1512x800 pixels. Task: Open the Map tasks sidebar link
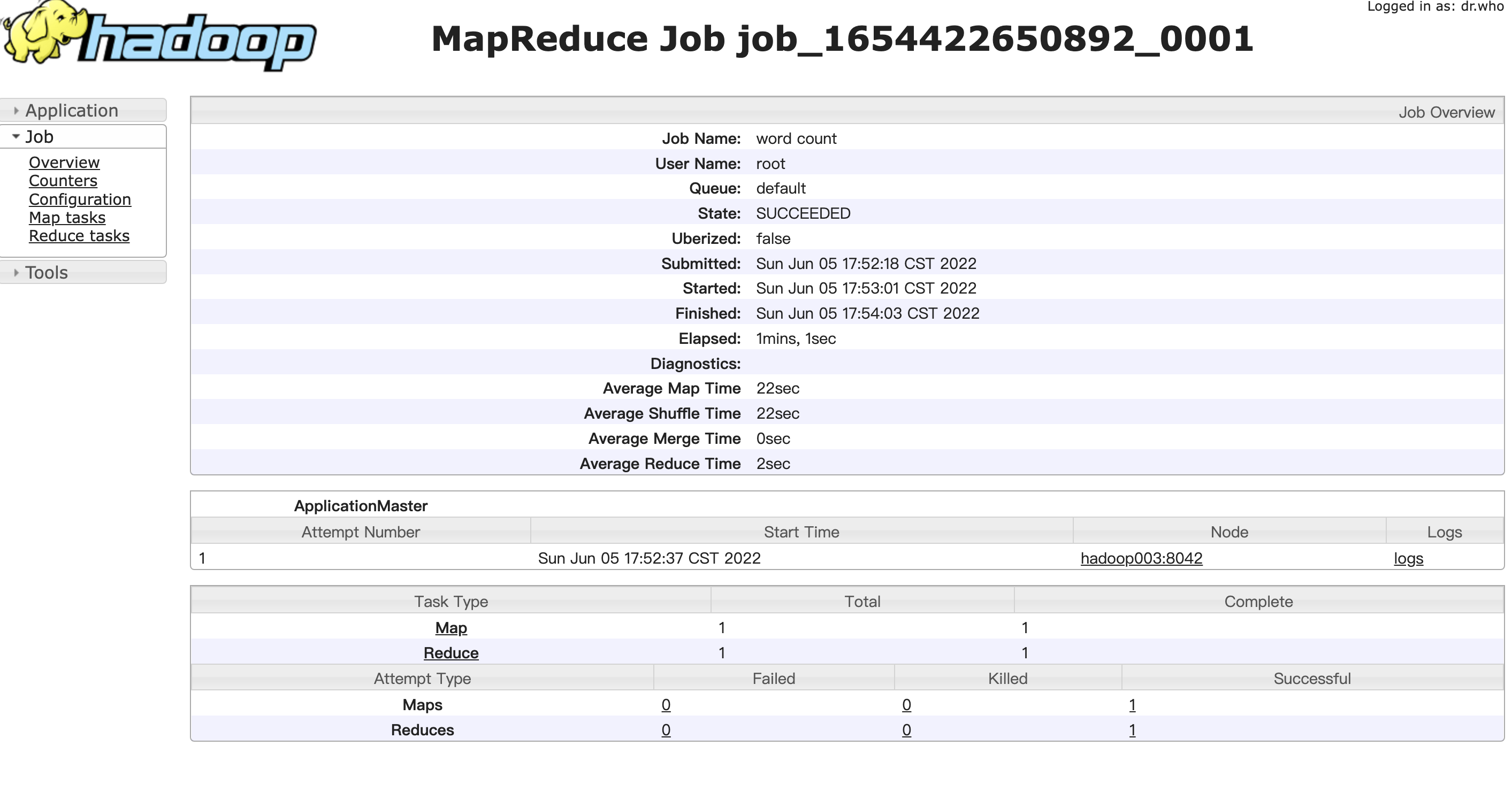[67, 218]
